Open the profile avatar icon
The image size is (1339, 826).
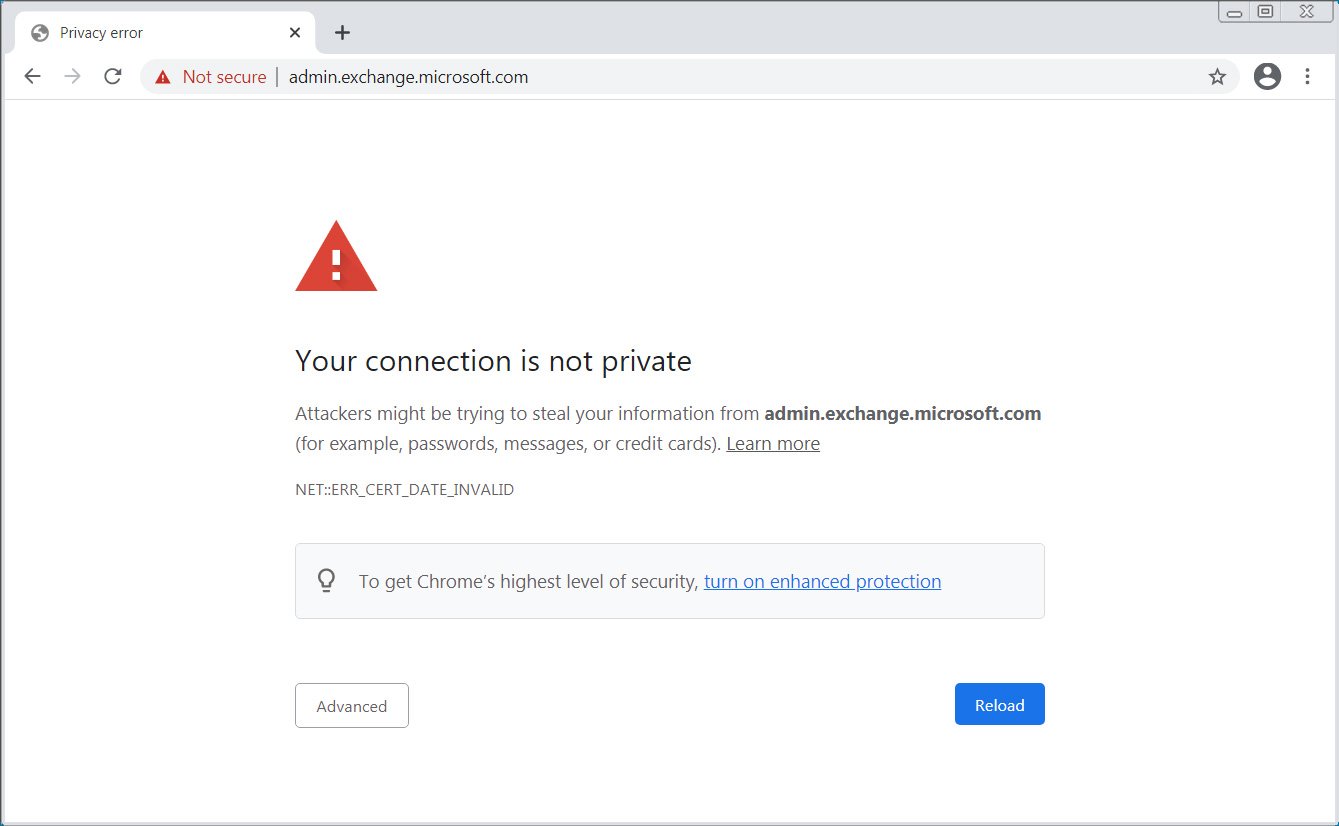[1267, 77]
